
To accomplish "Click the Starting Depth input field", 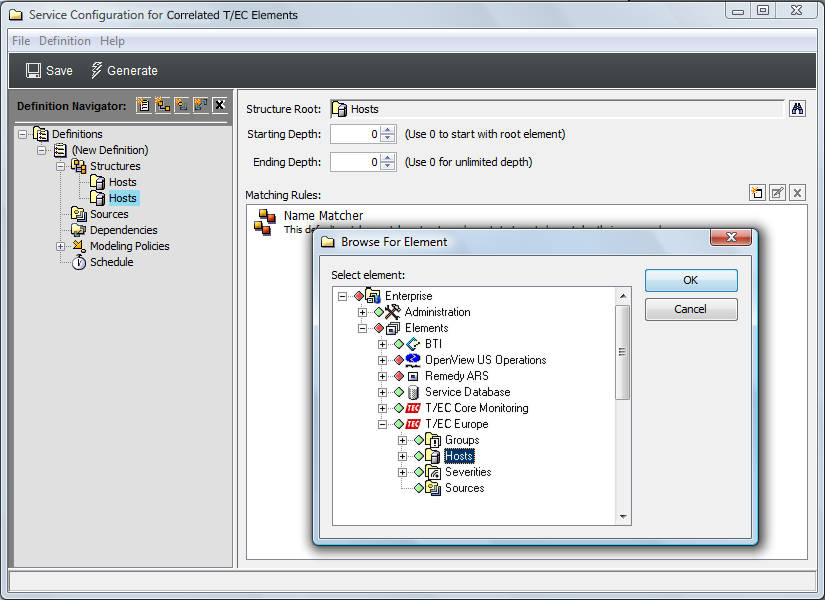I will (x=355, y=134).
